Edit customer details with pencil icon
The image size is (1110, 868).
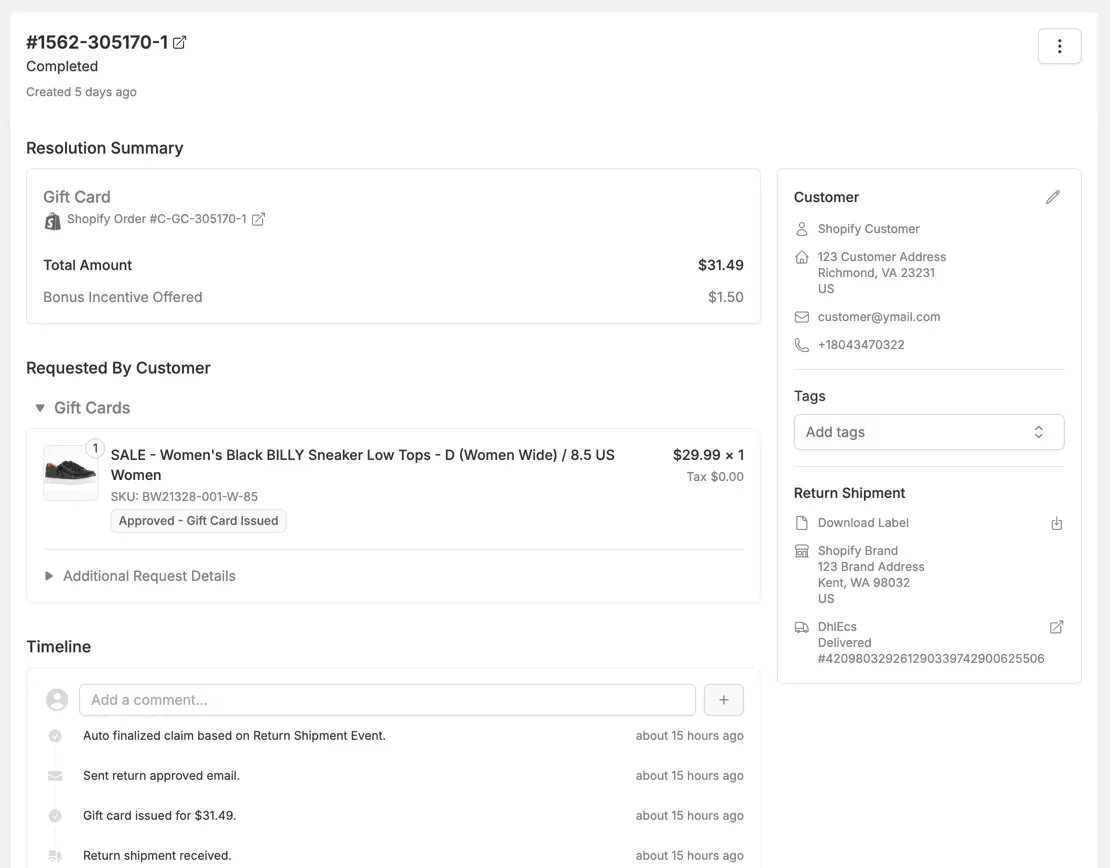coord(1052,198)
